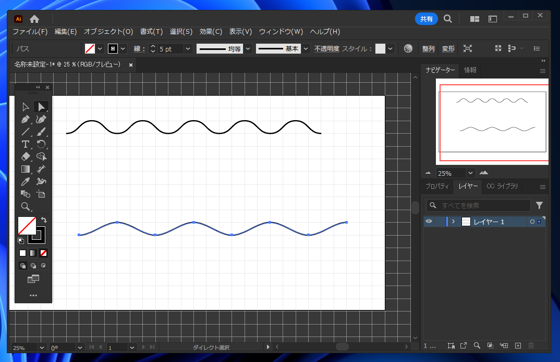560x362 pixels.
Task: Select the Artboard tool
Action: 41,194
